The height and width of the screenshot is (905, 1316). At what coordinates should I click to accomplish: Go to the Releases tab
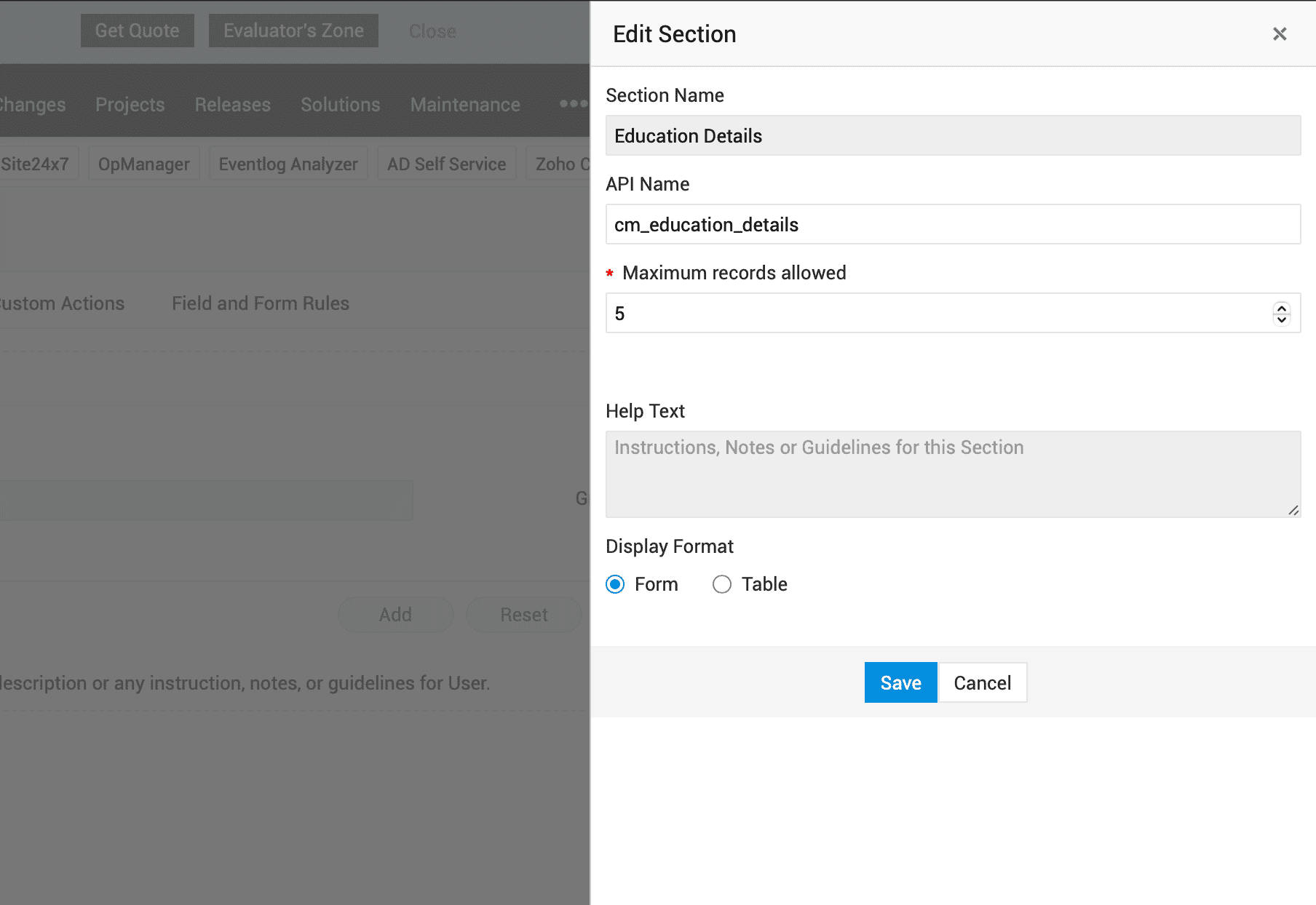tap(233, 105)
